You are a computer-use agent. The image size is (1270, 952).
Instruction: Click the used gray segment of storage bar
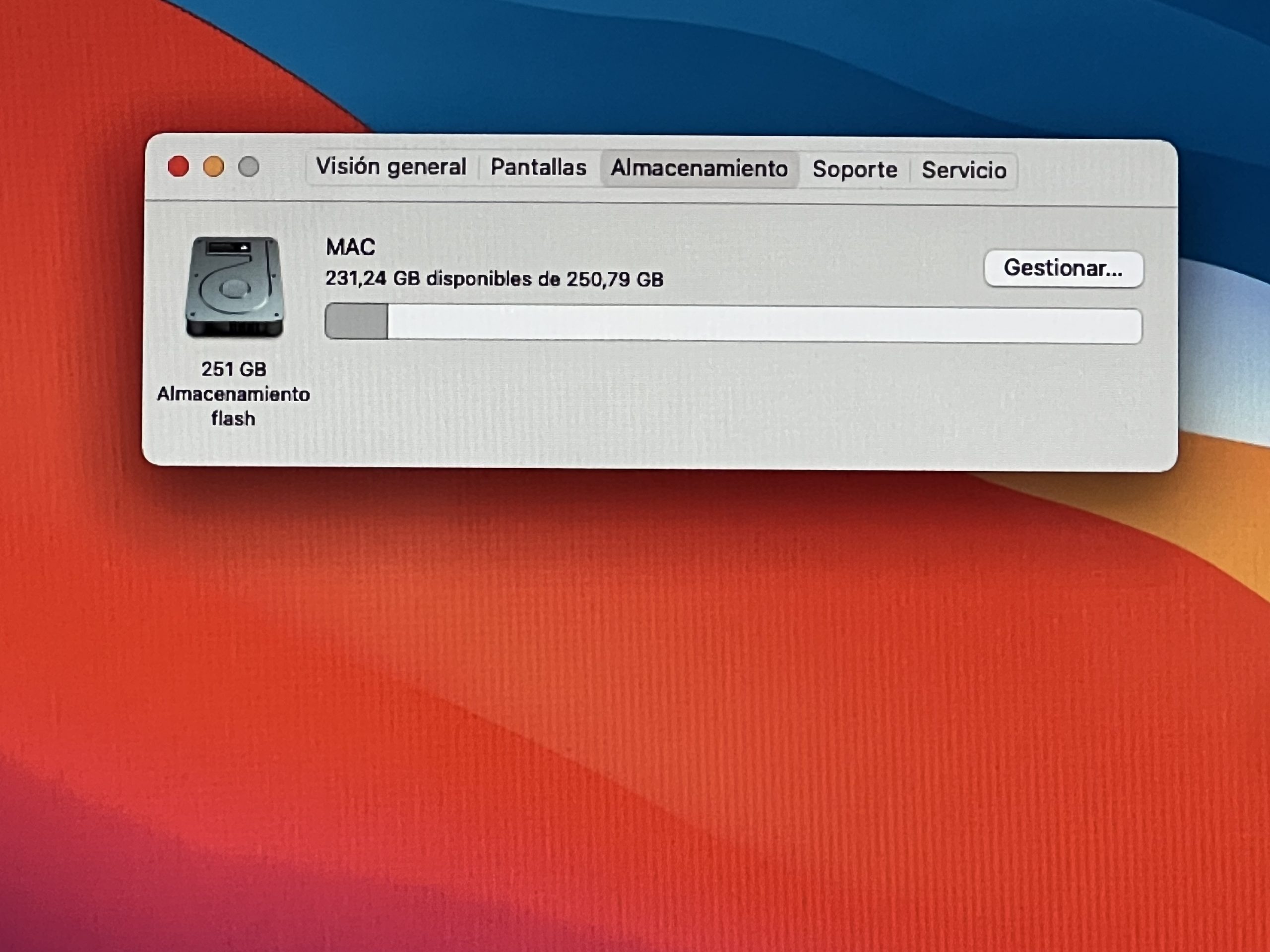pos(356,321)
